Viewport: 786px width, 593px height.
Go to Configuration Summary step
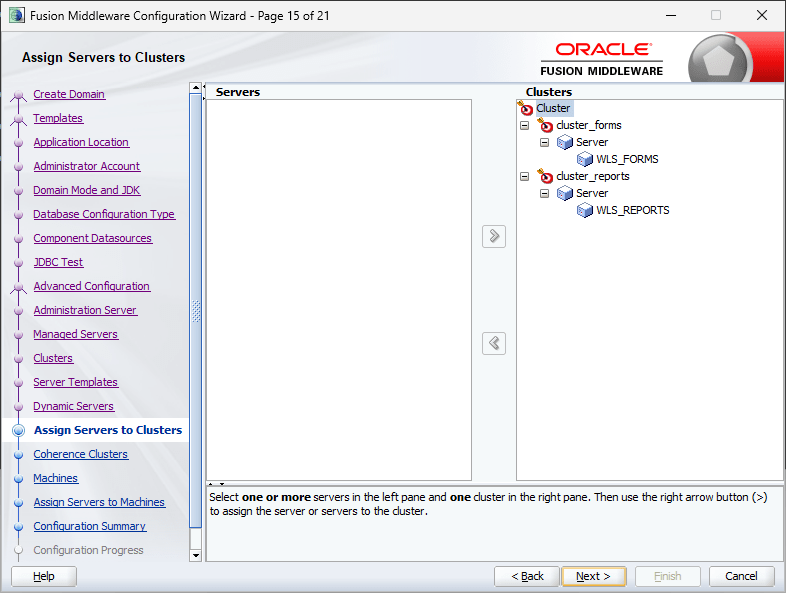90,526
